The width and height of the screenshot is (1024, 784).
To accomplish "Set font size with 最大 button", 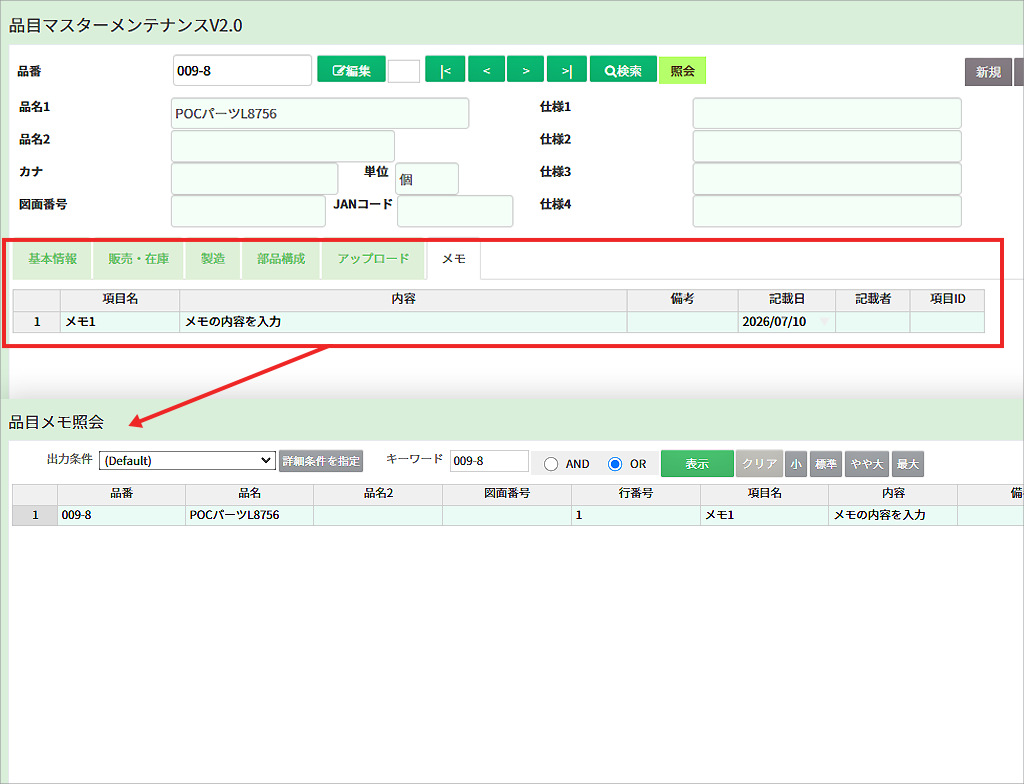I will click(x=907, y=464).
